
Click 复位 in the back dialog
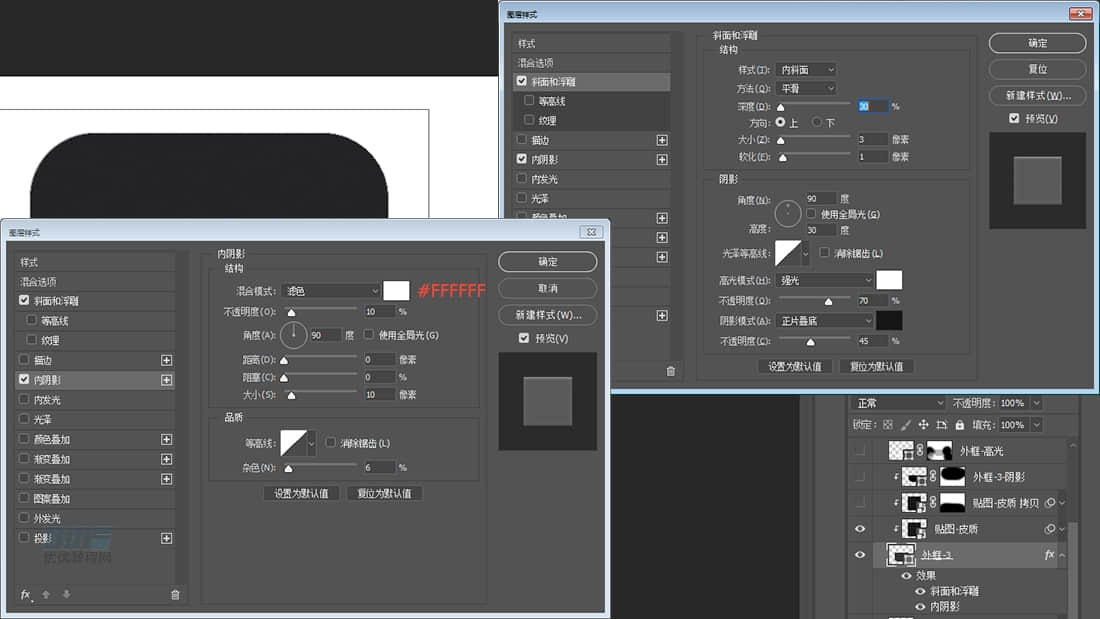(1038, 69)
